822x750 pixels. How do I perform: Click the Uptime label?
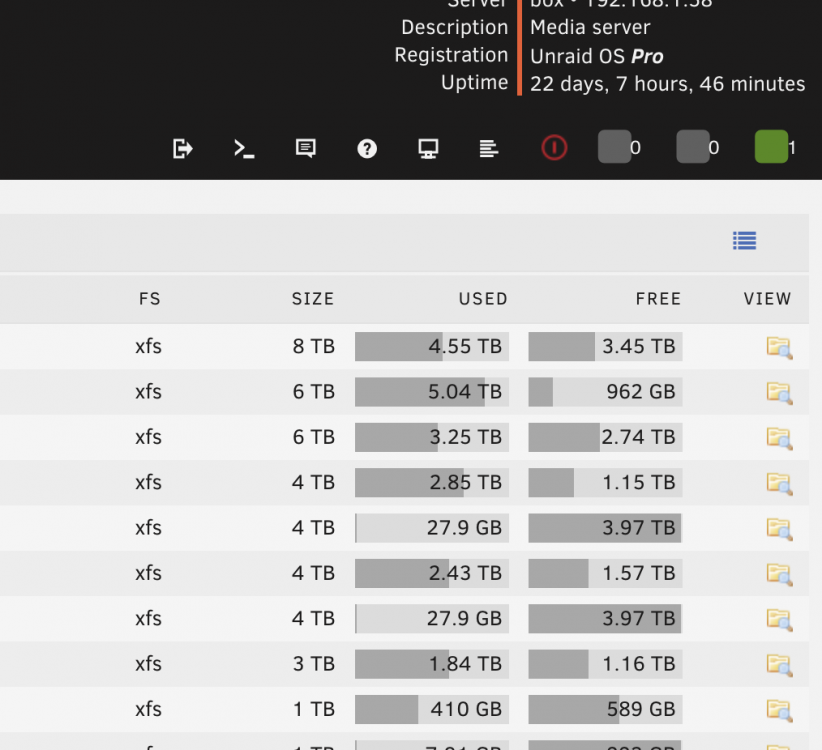pyautogui.click(x=474, y=82)
